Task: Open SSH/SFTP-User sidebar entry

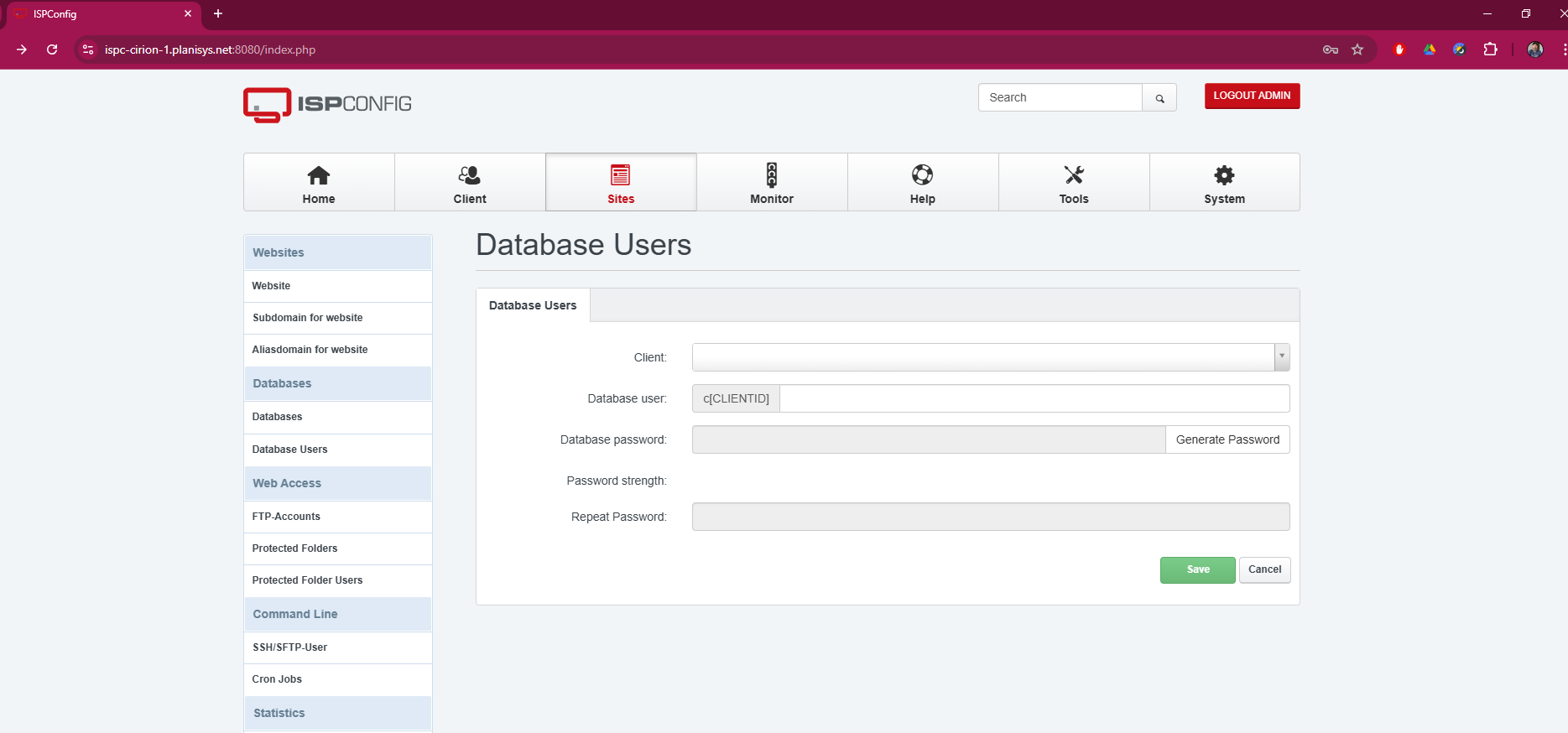Action: pos(338,647)
